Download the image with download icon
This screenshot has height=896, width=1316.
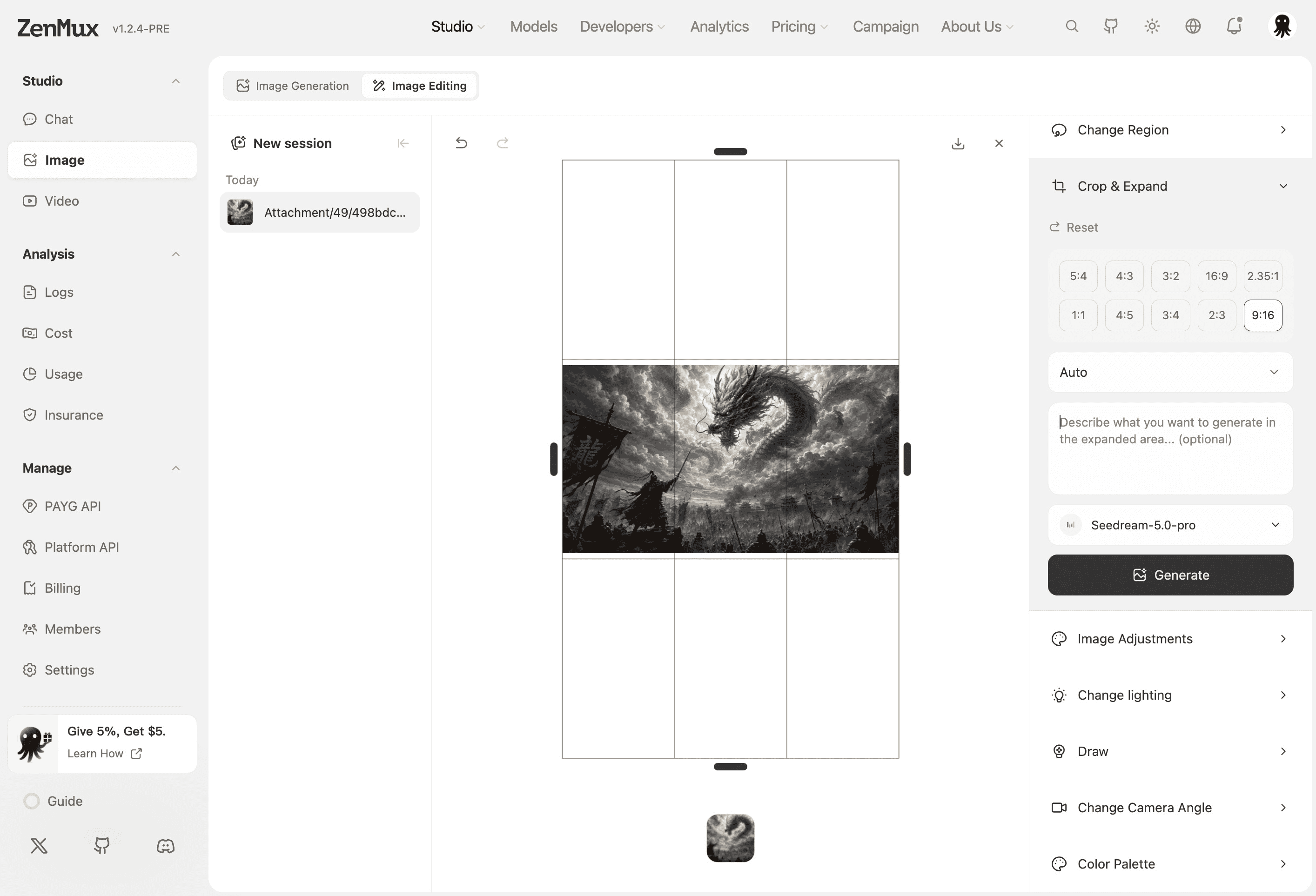tap(958, 143)
